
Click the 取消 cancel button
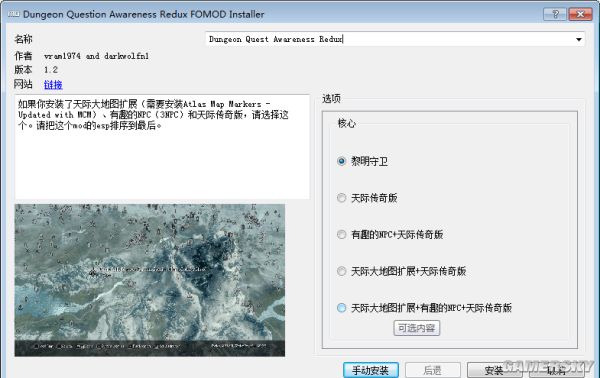556,370
